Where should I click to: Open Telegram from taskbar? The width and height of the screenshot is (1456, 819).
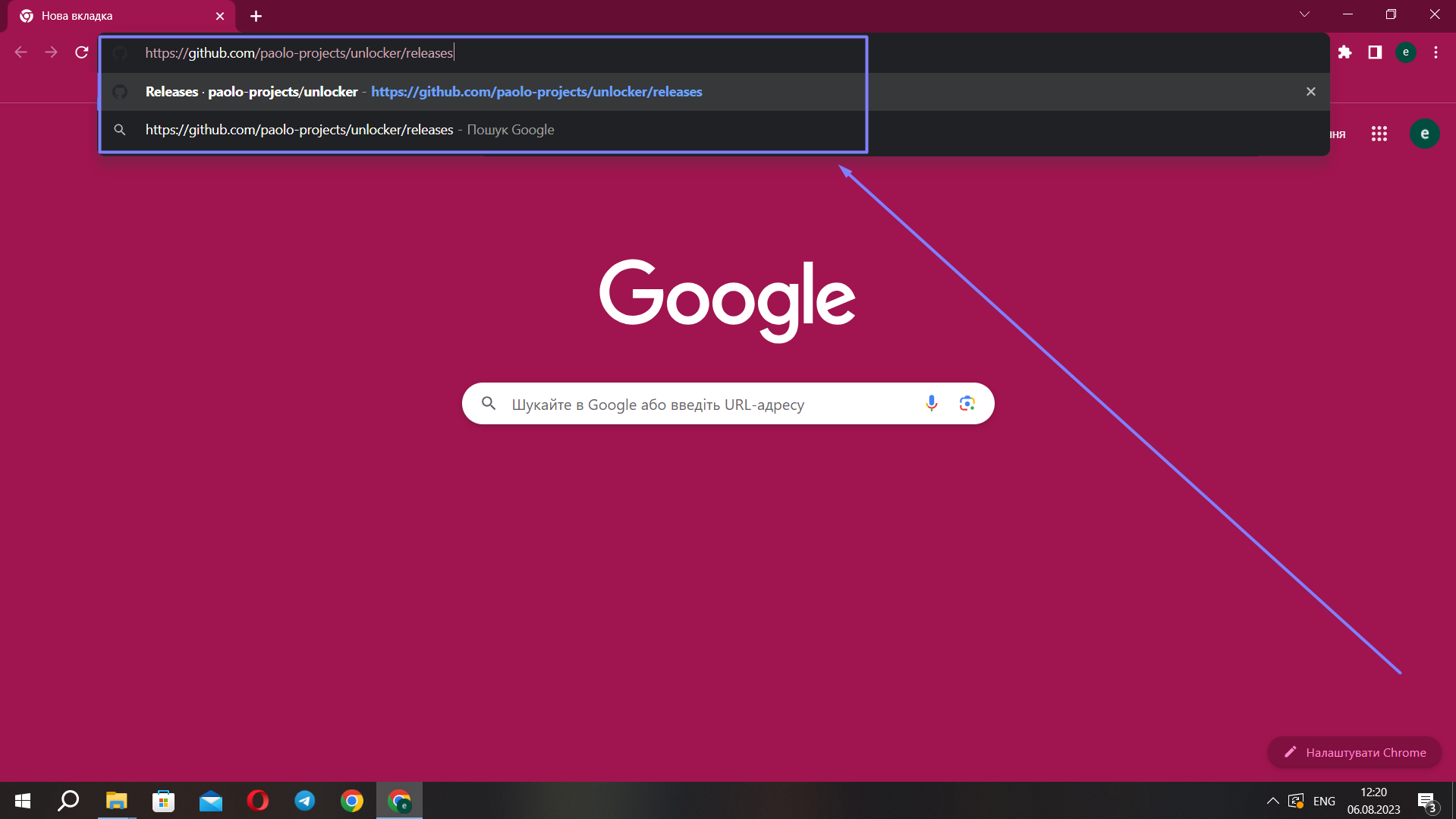tap(305, 801)
